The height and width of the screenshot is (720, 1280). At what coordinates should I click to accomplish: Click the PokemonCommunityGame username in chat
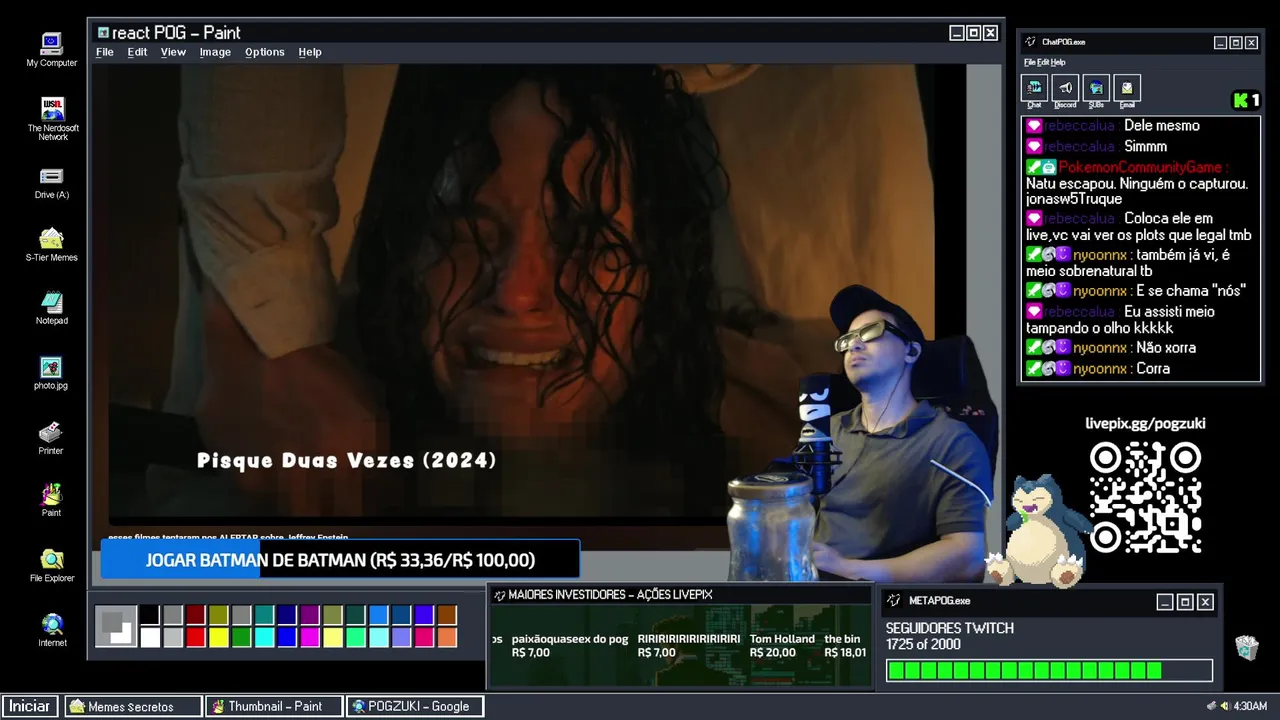tap(1140, 167)
